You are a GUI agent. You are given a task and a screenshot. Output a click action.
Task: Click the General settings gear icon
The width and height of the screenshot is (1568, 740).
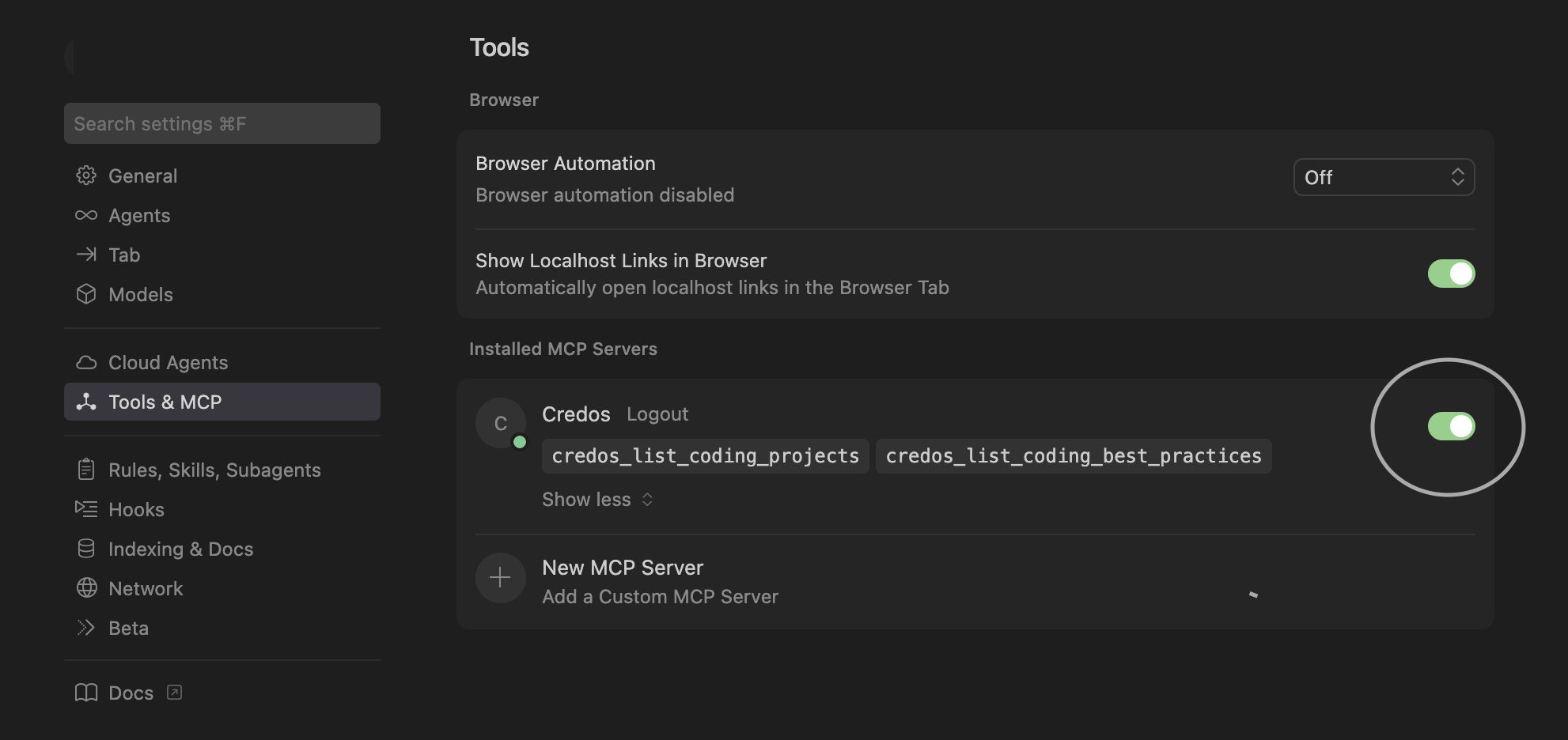click(x=87, y=176)
